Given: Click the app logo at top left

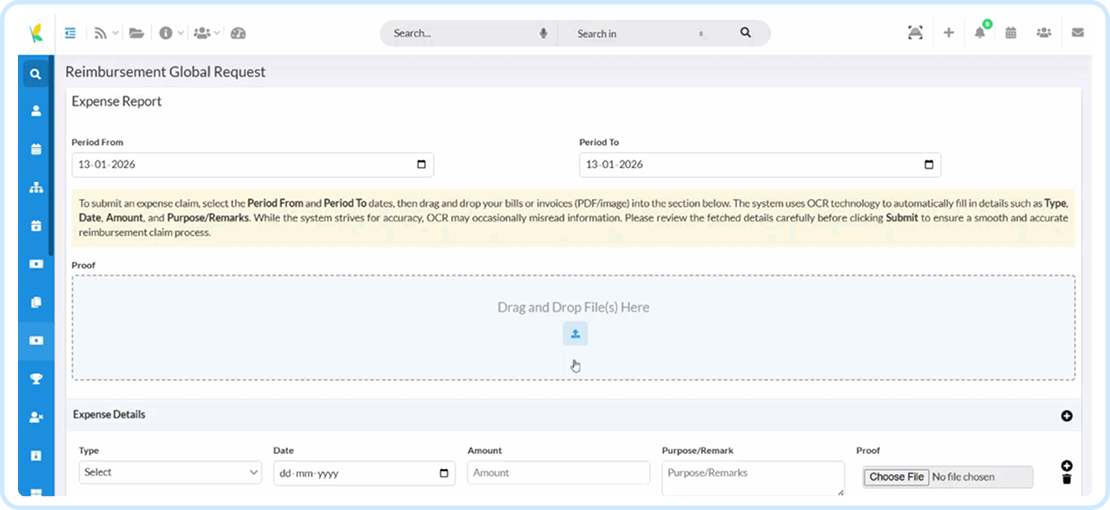Looking at the screenshot, I should pos(35,33).
